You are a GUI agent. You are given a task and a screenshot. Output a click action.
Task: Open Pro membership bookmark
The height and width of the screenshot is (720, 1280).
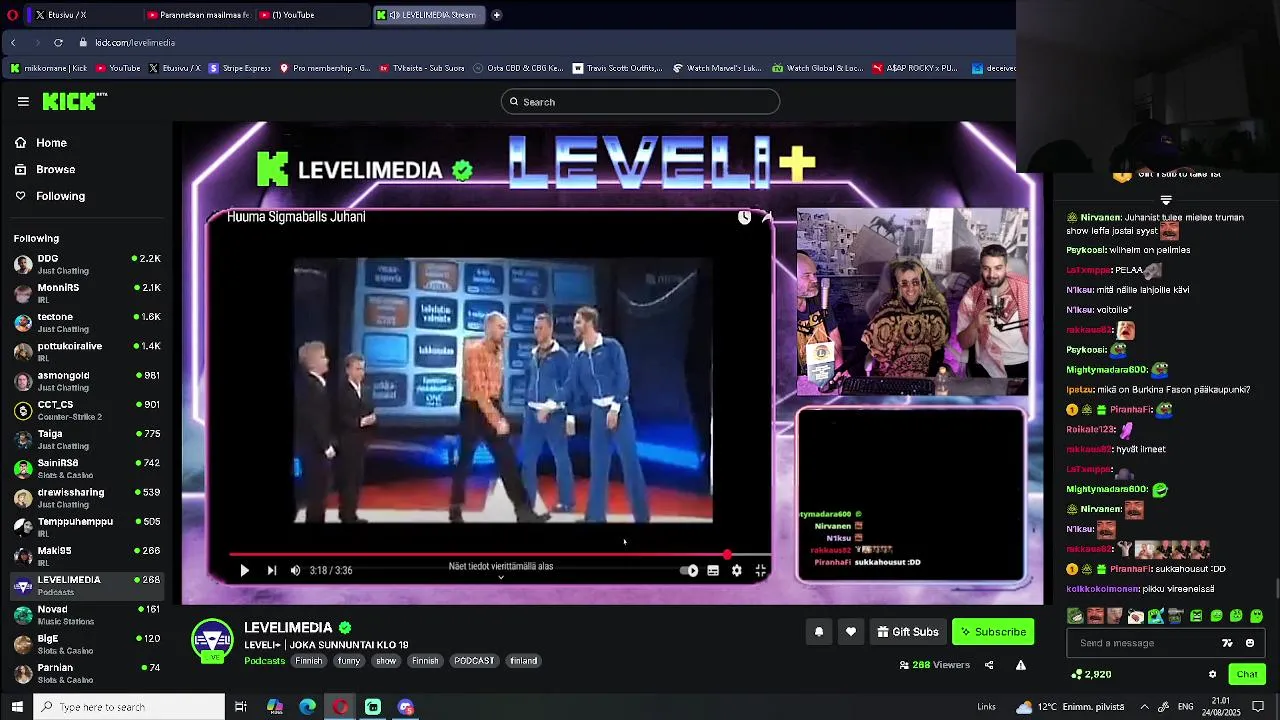(x=325, y=68)
